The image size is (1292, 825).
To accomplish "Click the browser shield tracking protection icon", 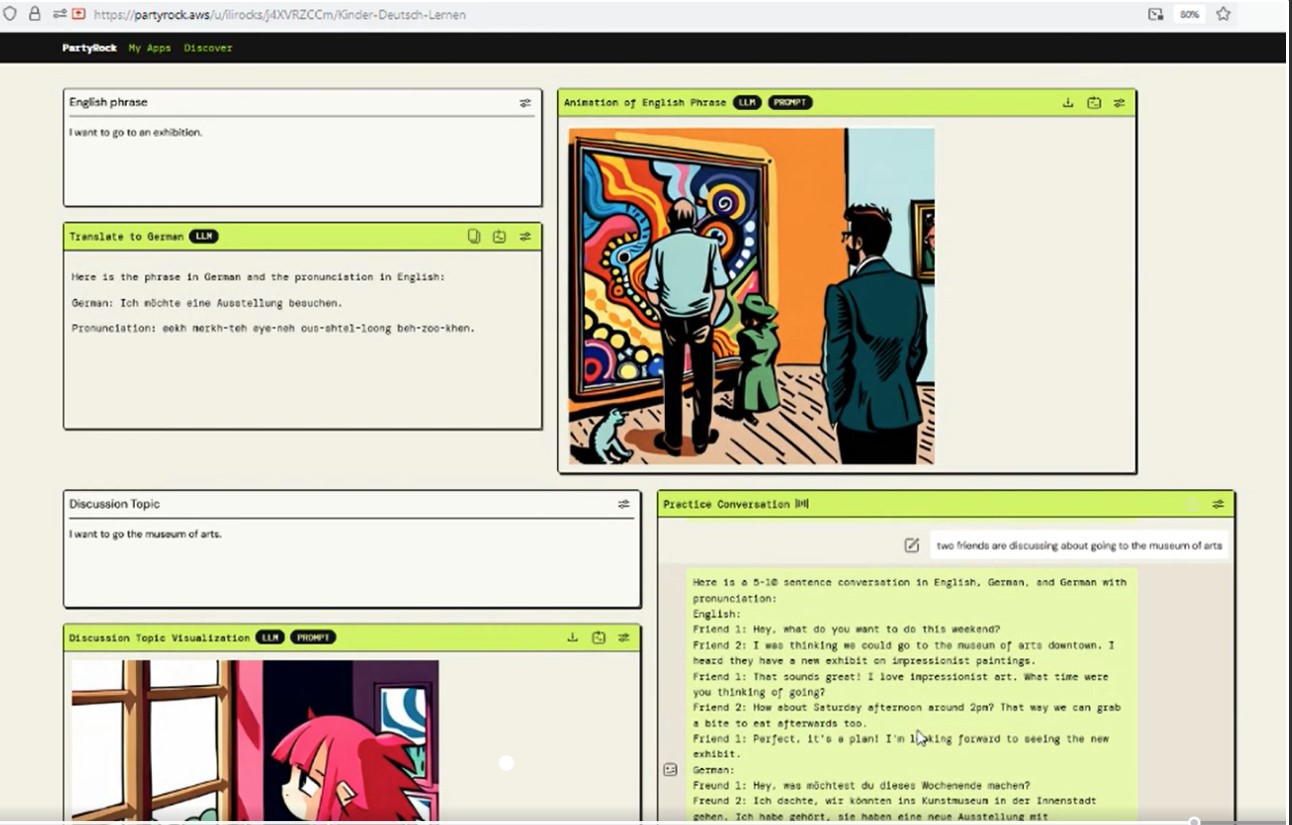I will (x=11, y=14).
